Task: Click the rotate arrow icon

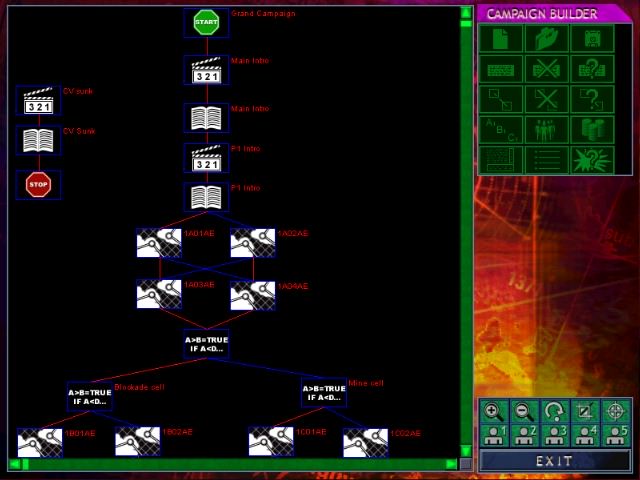Action: [555, 411]
